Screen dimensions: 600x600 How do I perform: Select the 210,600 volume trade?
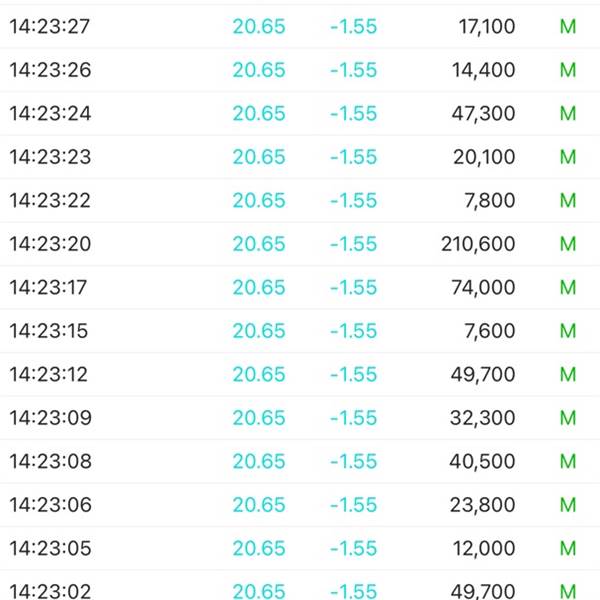[x=300, y=244]
